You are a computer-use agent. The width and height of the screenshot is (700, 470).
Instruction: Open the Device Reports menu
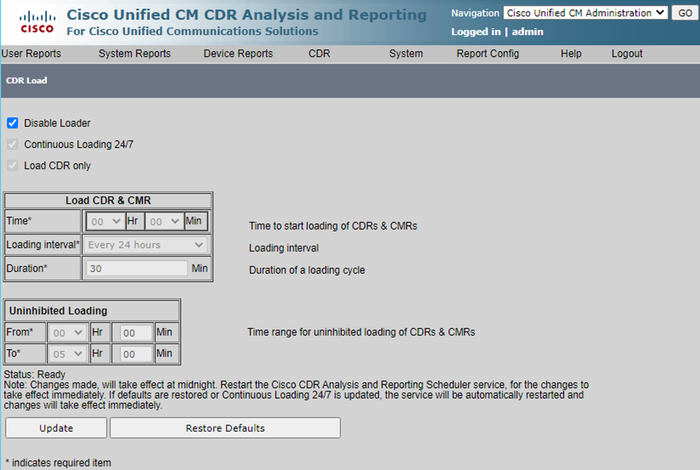238,54
